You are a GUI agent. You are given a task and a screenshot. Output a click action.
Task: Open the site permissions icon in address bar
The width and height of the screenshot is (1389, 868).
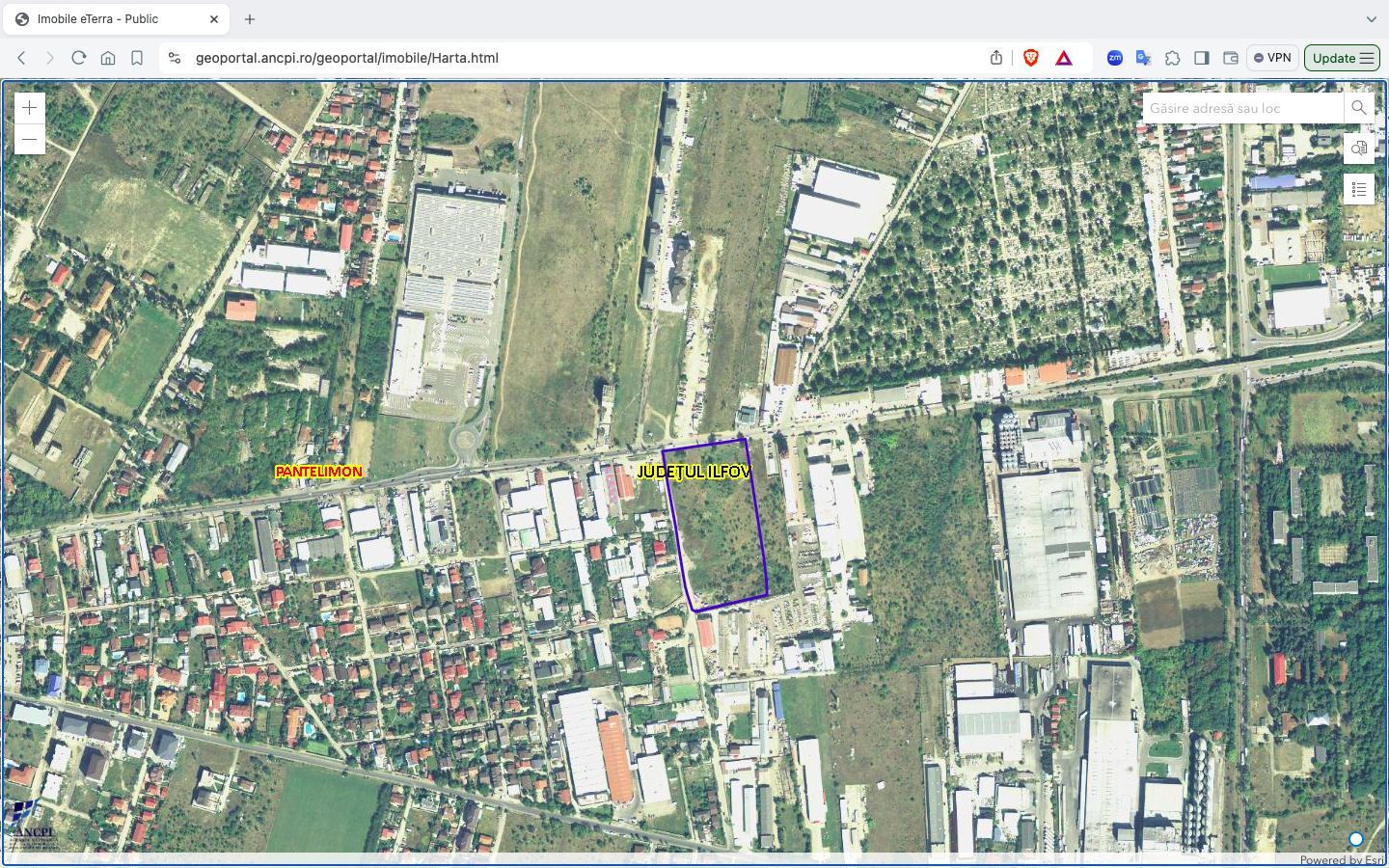(x=174, y=58)
